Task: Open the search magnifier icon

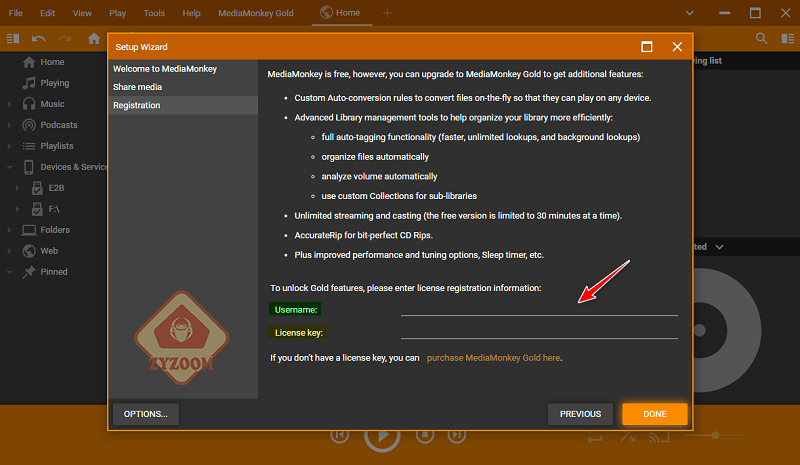Action: pos(762,38)
